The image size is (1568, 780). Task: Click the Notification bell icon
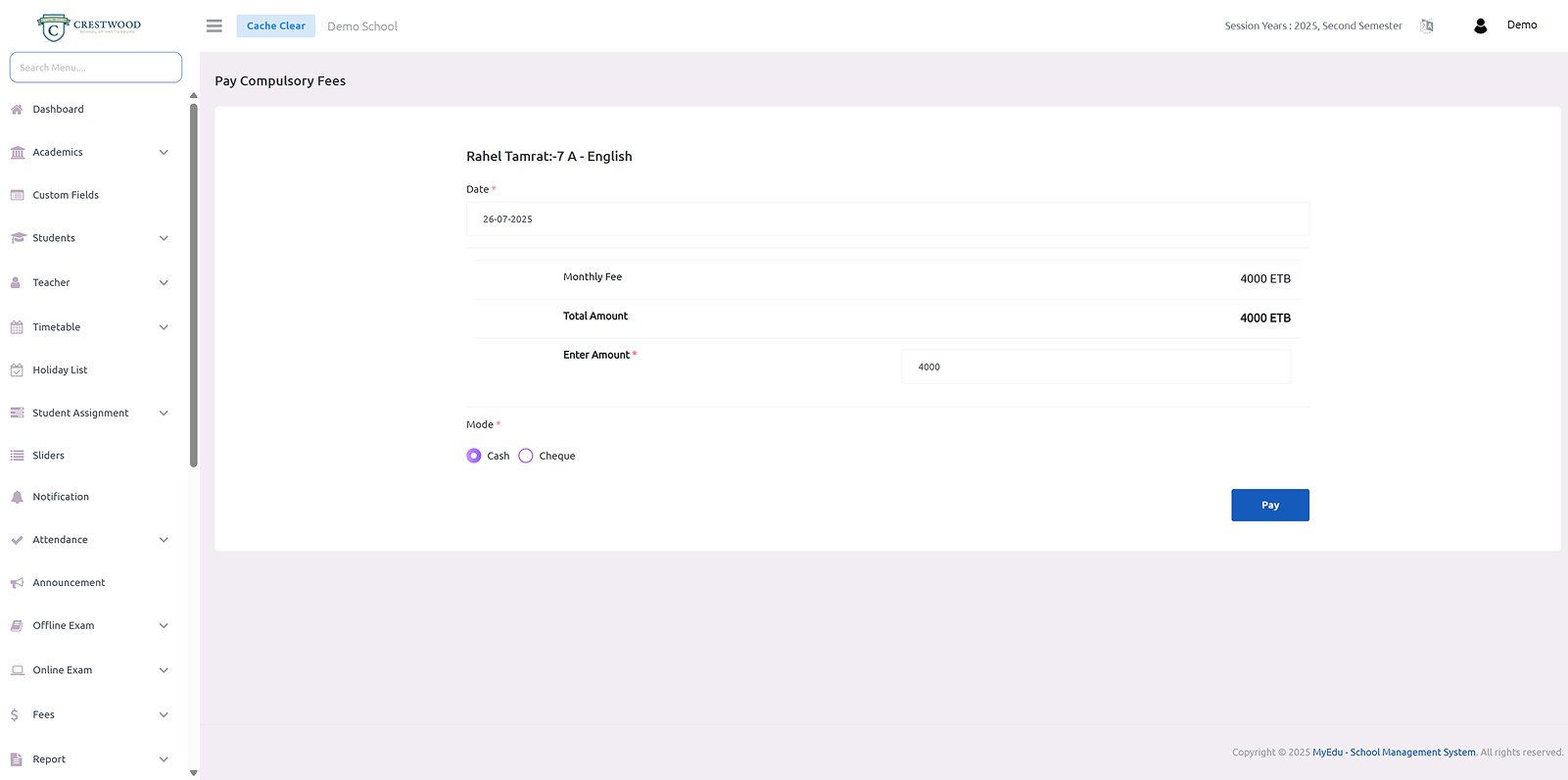[x=17, y=498]
